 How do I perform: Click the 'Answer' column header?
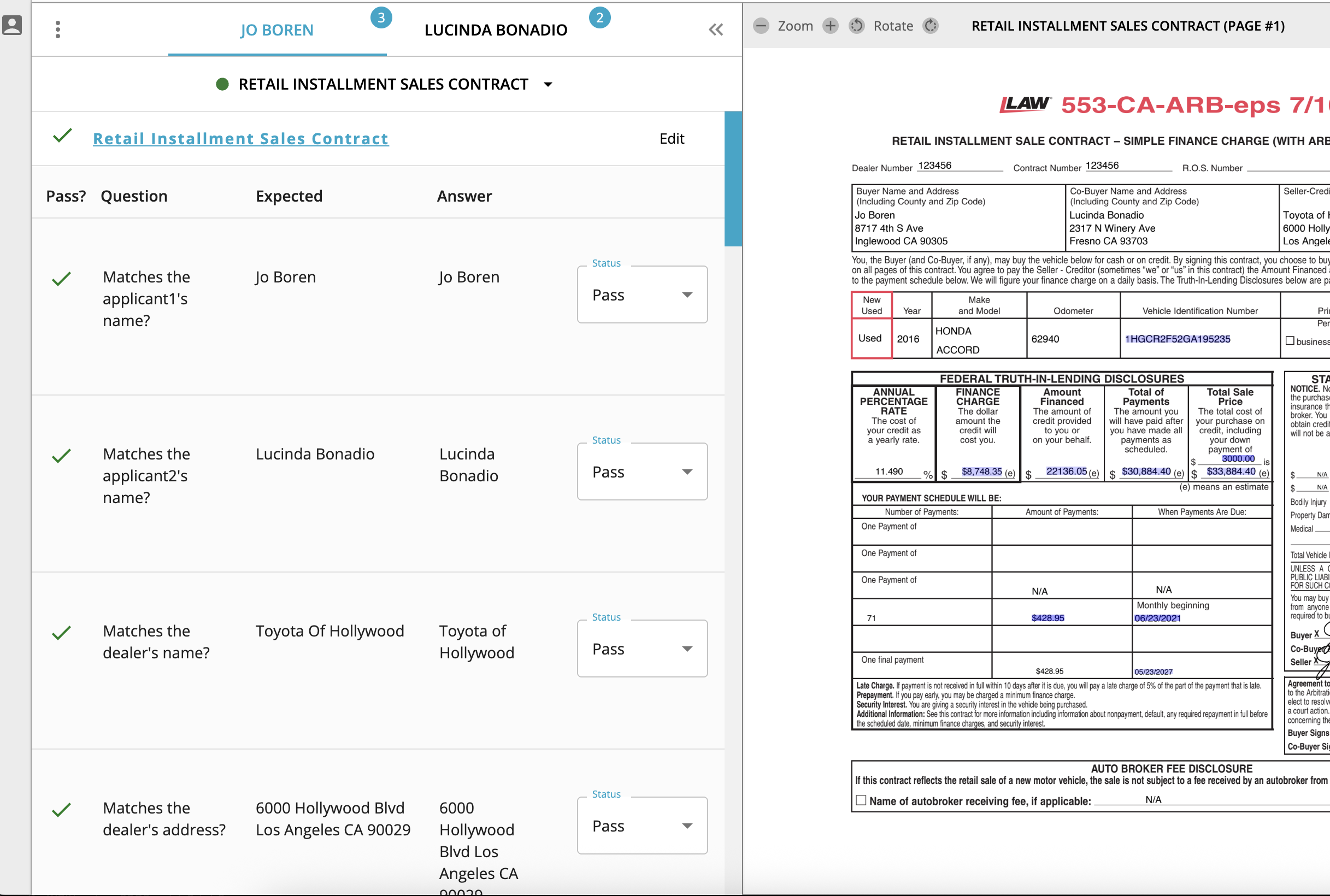pos(464,196)
